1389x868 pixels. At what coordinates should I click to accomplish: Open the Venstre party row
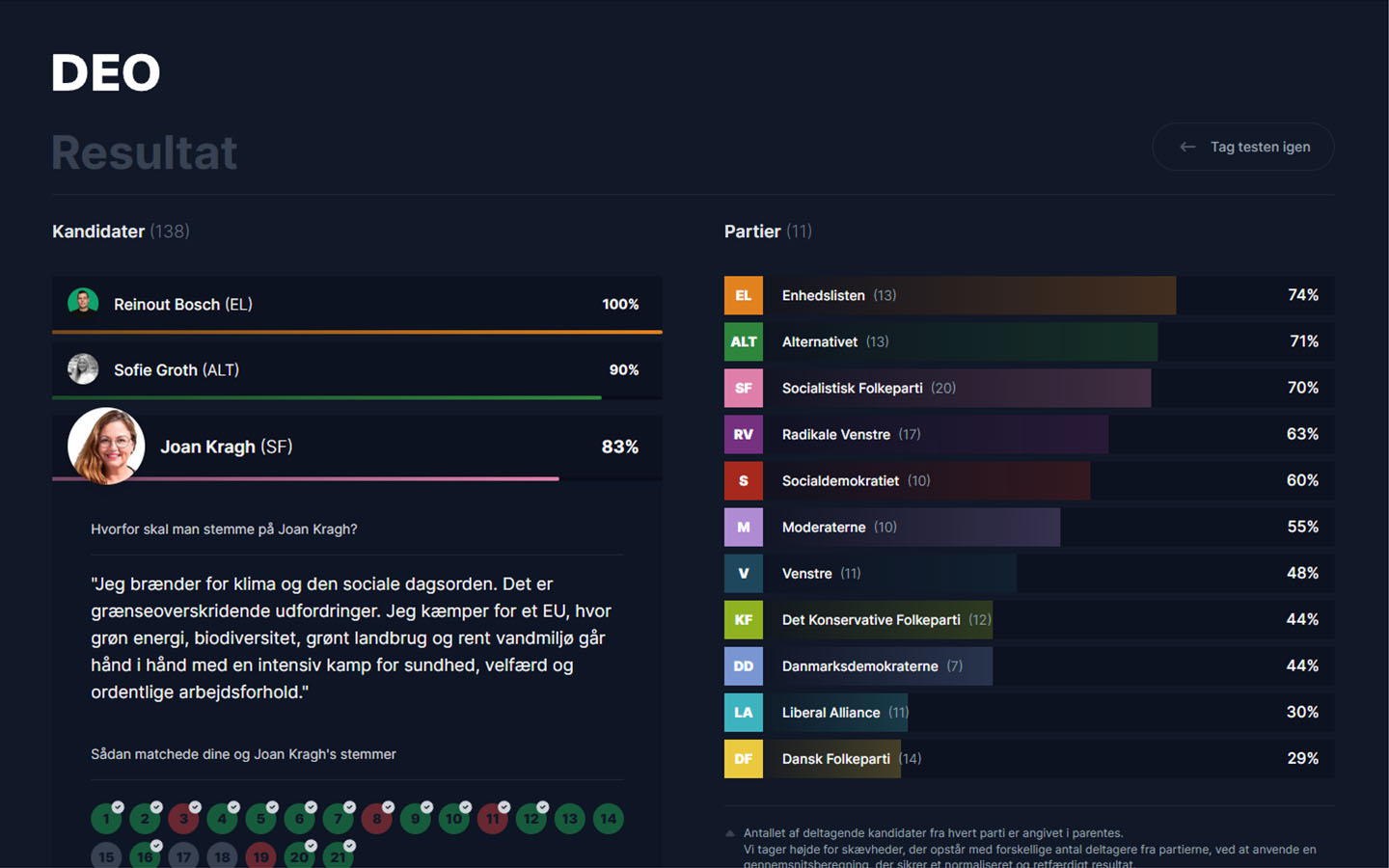[x=1029, y=573]
